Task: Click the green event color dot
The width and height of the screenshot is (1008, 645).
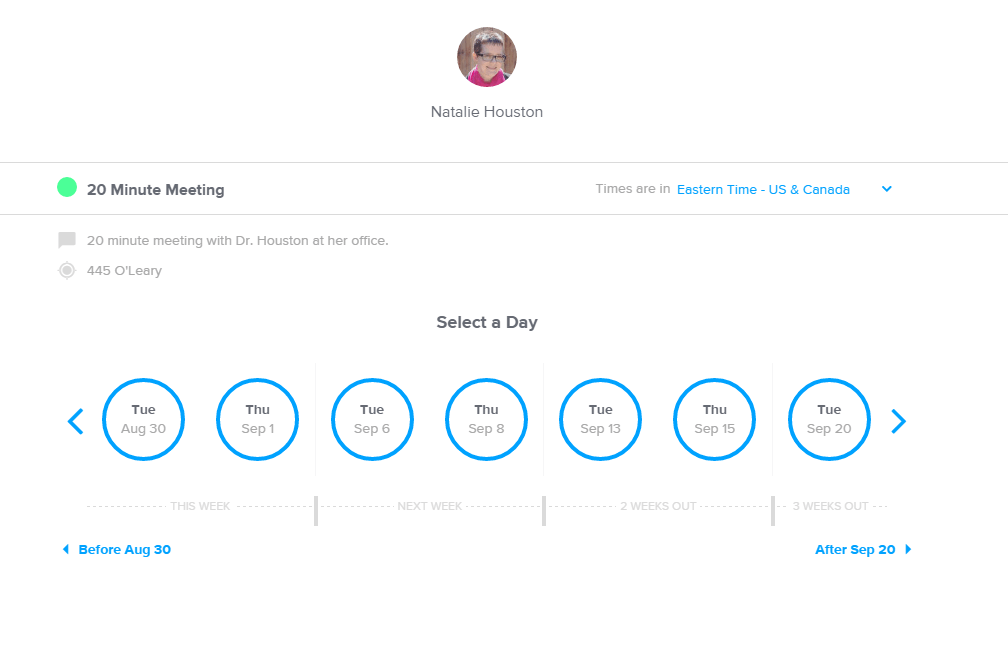Action: click(x=67, y=187)
